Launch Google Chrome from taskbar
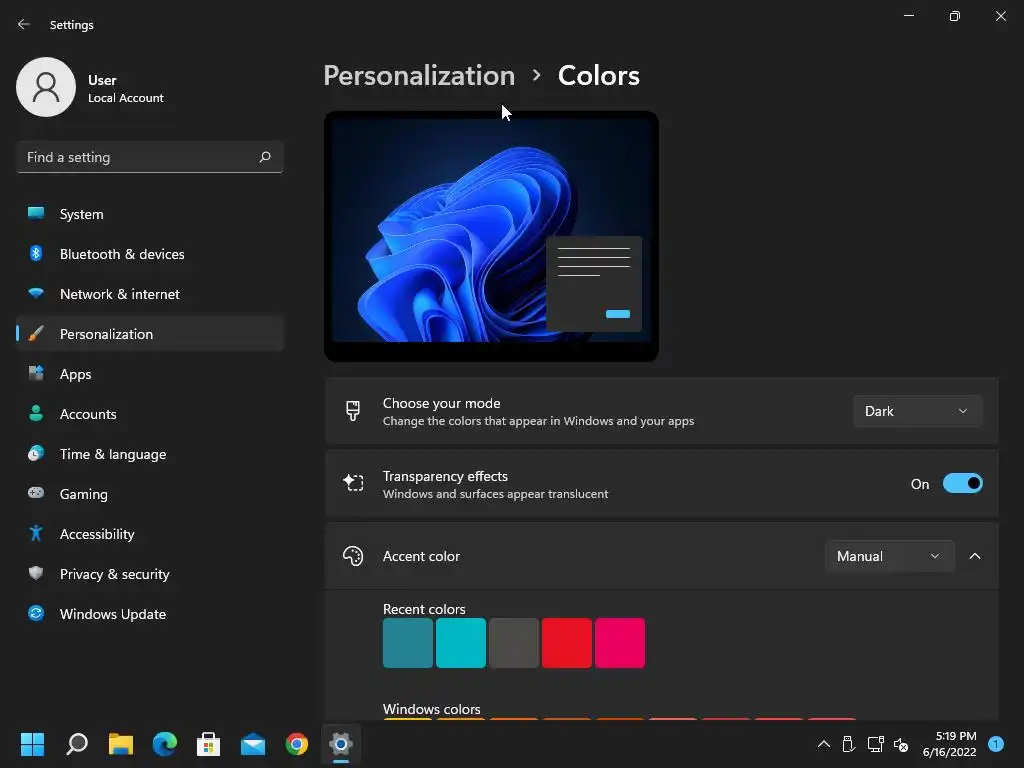This screenshot has width=1024, height=768. (x=296, y=744)
